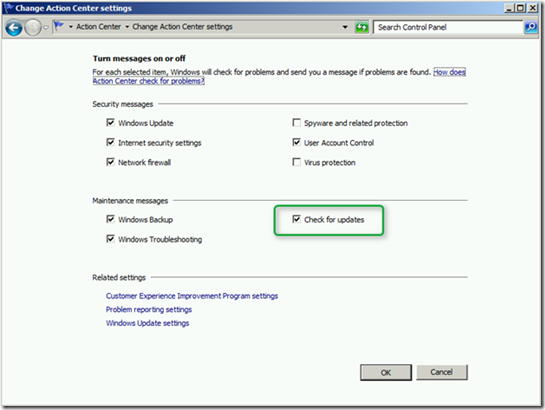The height and width of the screenshot is (410, 545).
Task: Enable Spyware and related protection checkbox
Action: click(296, 122)
